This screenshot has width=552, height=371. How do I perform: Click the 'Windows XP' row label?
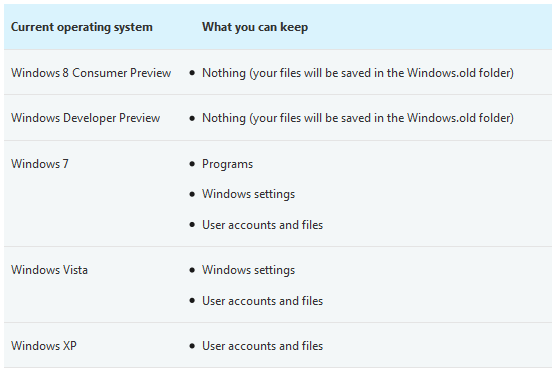[x=44, y=346]
